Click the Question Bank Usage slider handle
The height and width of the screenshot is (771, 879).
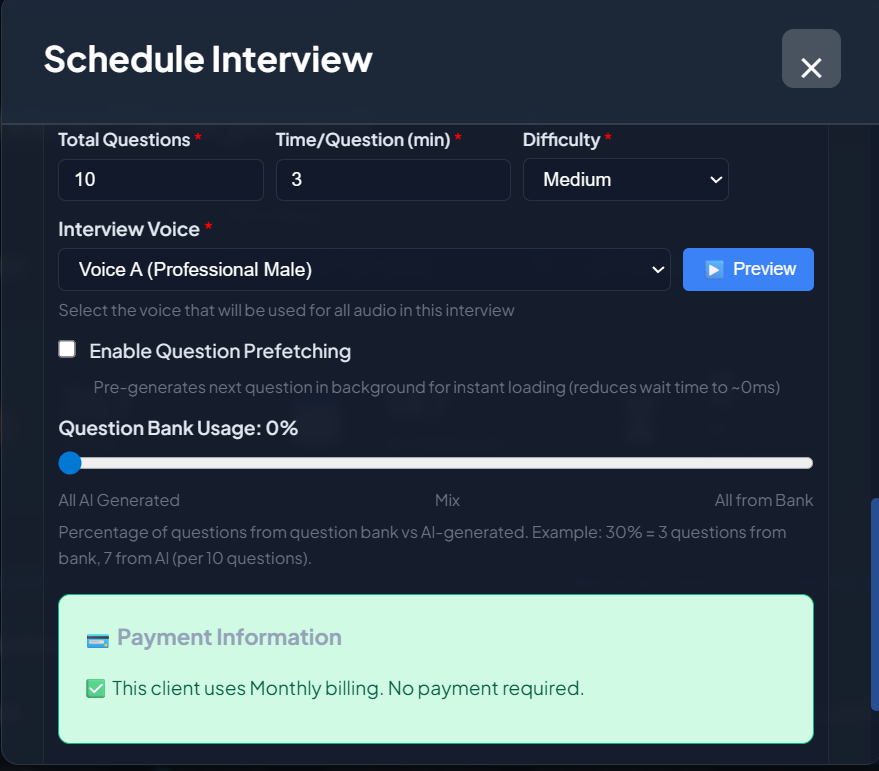coord(70,463)
